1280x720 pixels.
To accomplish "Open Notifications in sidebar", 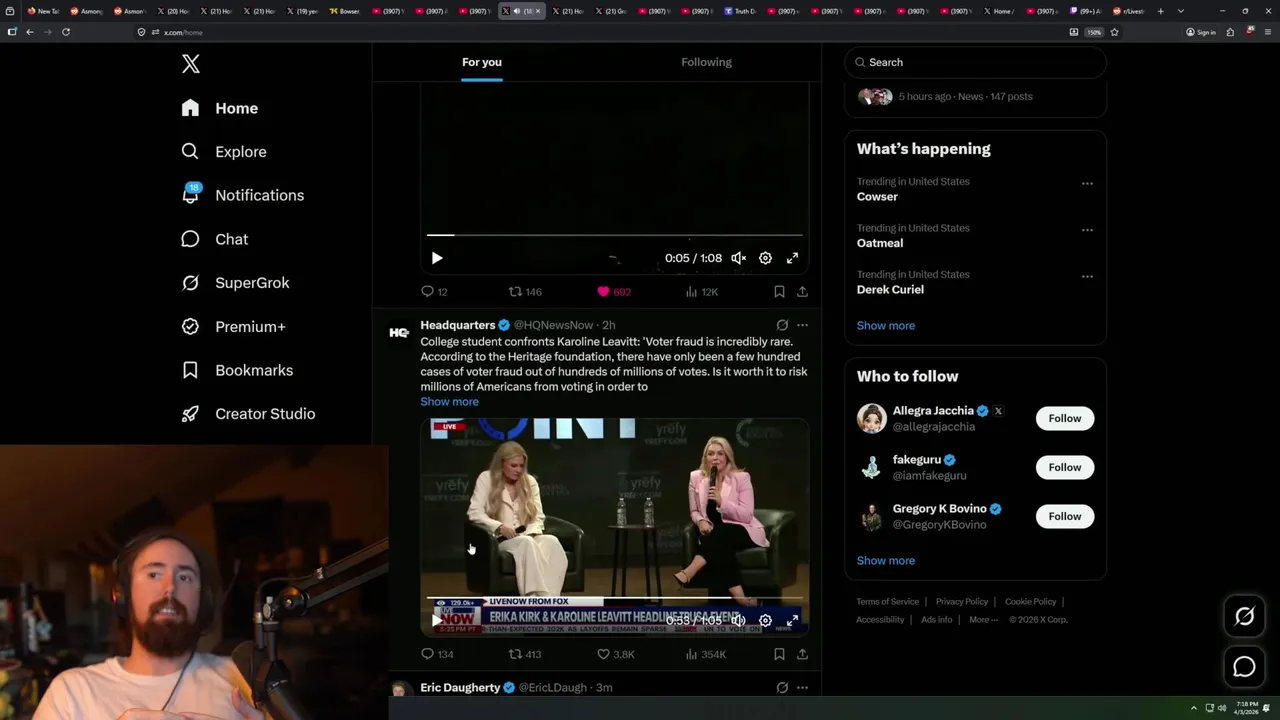I will point(242,195).
